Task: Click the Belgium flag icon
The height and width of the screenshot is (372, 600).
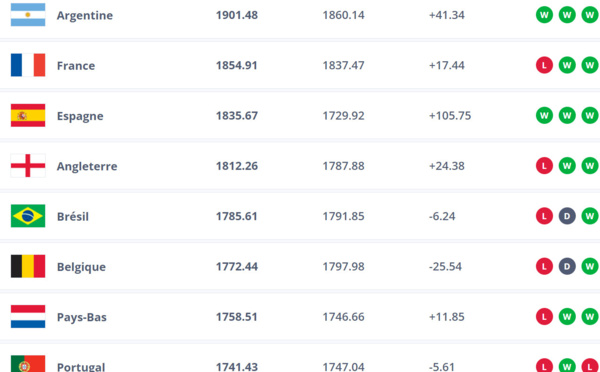Action: [28, 266]
